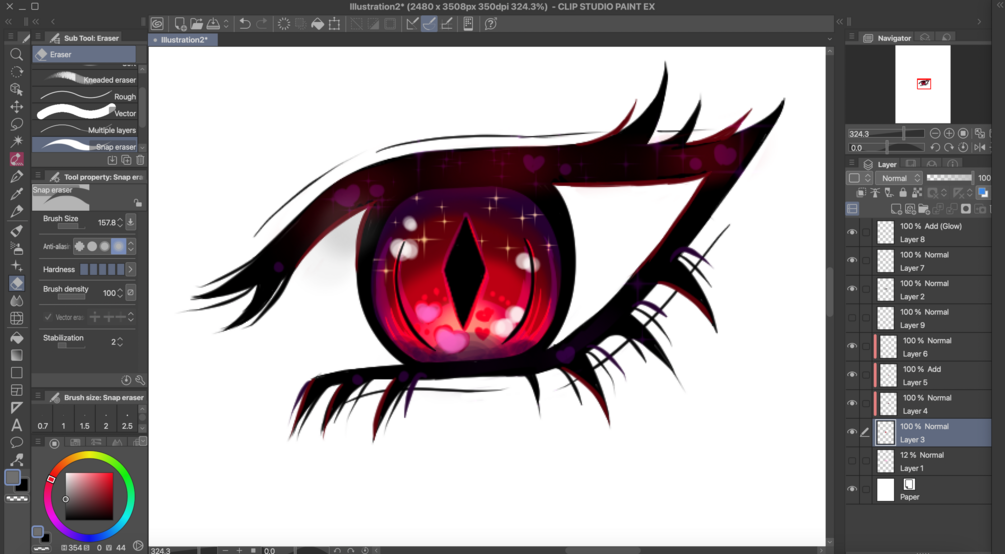Select the Text tool

(17, 424)
